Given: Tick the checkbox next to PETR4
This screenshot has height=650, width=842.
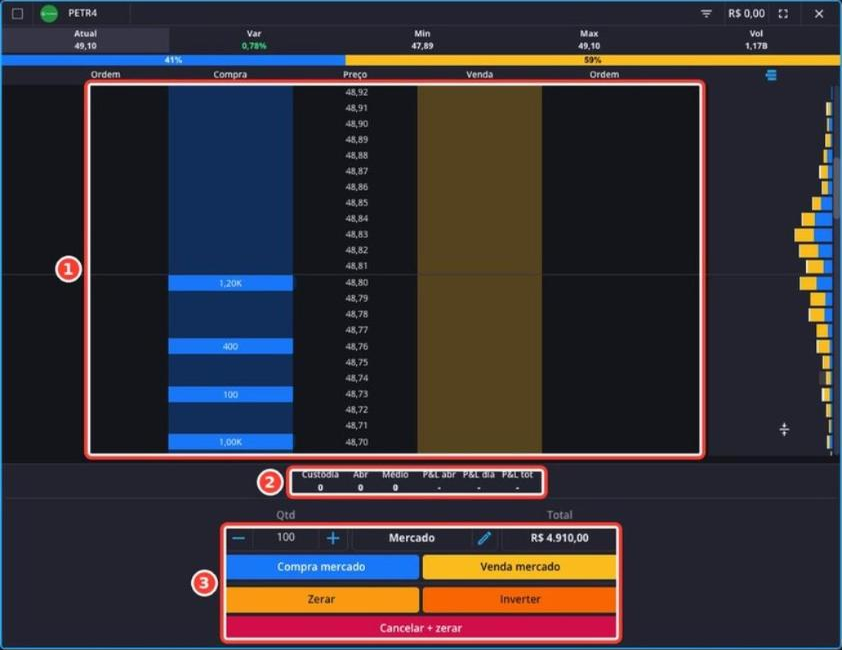Looking at the screenshot, I should 18,13.
